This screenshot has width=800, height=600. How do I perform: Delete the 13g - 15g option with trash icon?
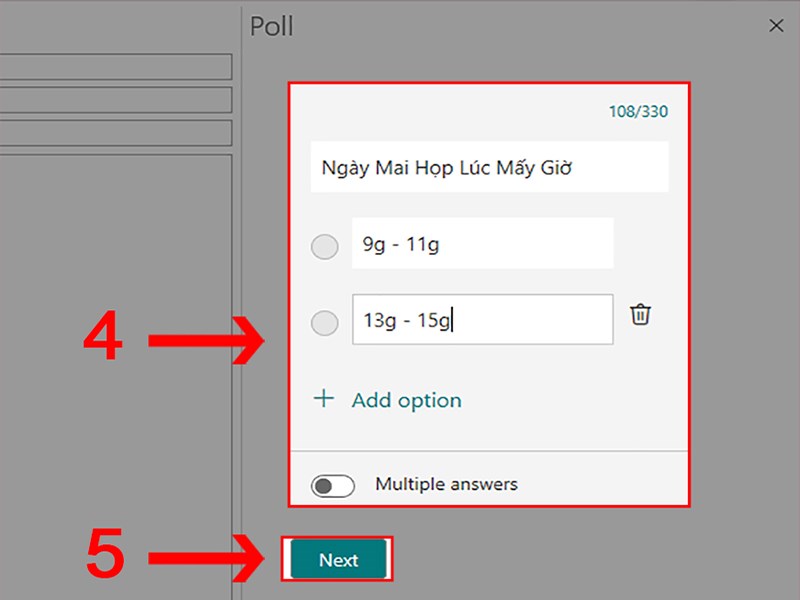640,315
